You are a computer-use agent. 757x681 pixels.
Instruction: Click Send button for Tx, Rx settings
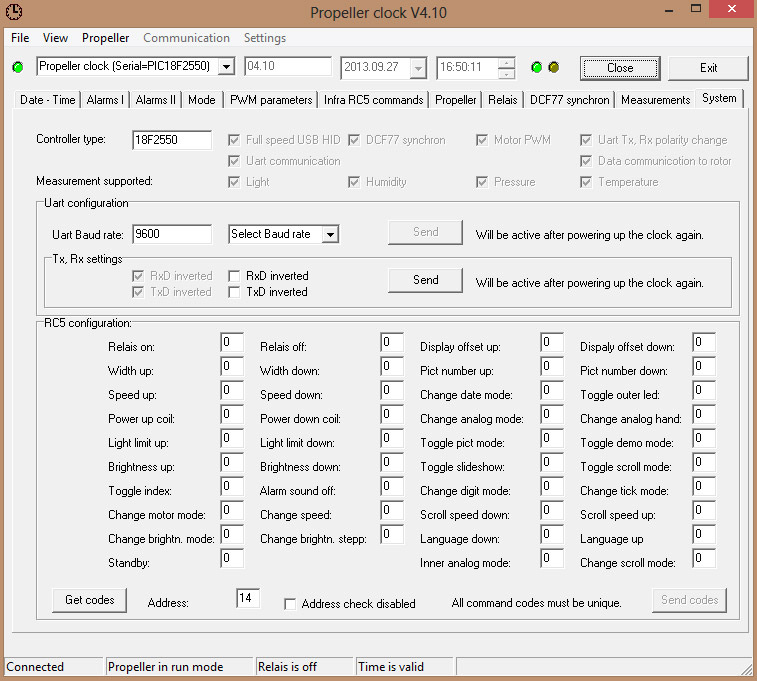tap(425, 280)
